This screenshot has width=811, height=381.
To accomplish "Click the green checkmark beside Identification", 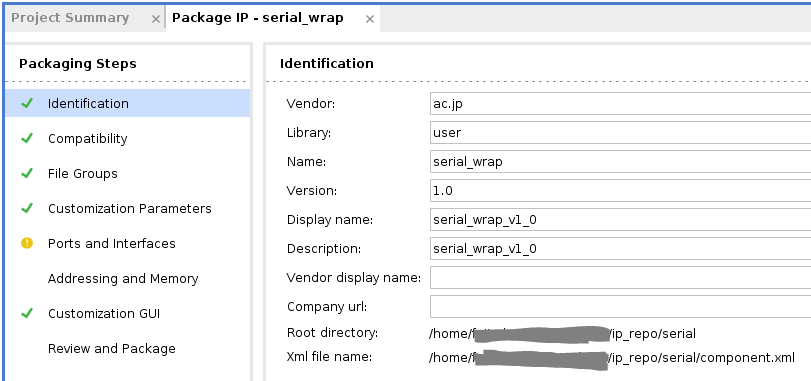I will tap(27, 103).
